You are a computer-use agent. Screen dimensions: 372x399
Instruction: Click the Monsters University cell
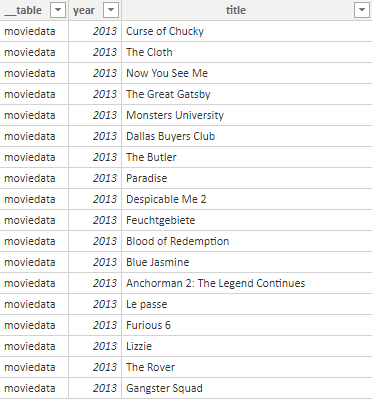(x=247, y=115)
